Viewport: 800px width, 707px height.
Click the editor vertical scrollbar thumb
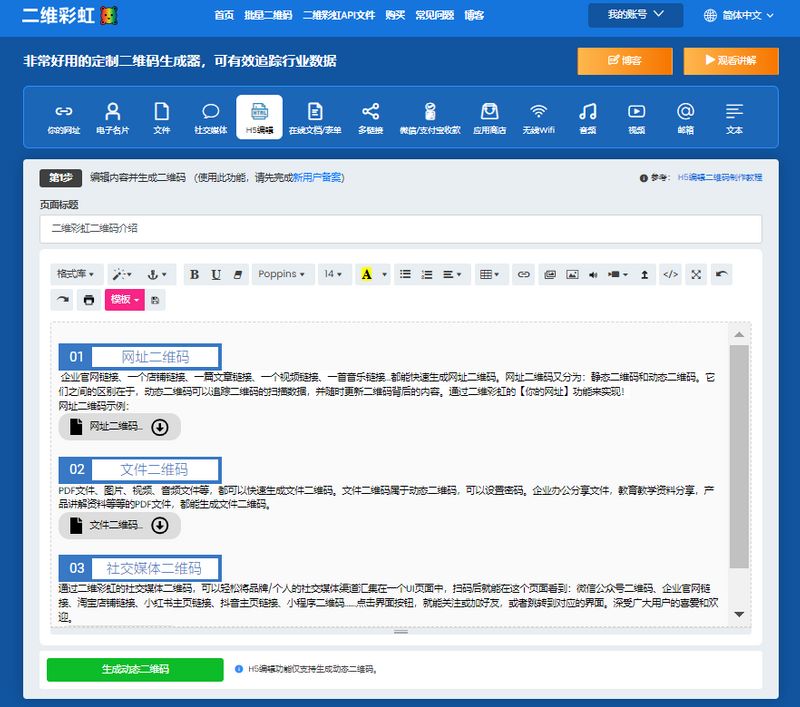click(x=739, y=457)
